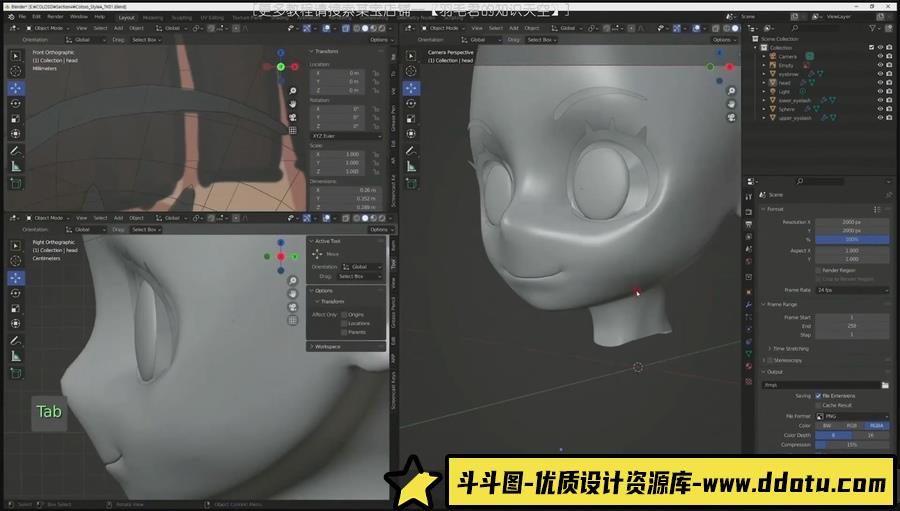The image size is (900, 511).
Task: Click zoom magnifier icon in Right Orthographic viewport
Action: (293, 281)
